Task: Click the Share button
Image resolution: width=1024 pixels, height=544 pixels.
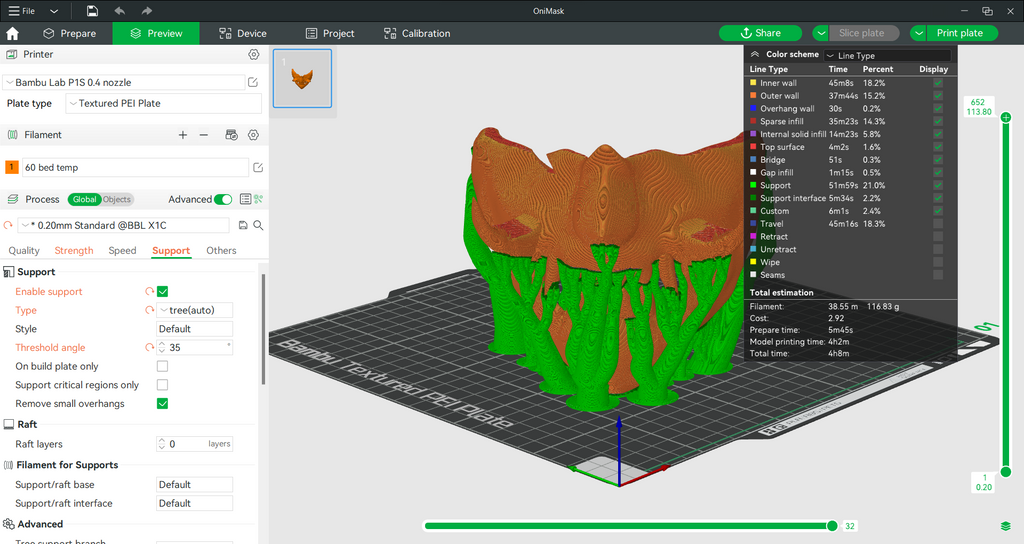Action: click(x=760, y=33)
